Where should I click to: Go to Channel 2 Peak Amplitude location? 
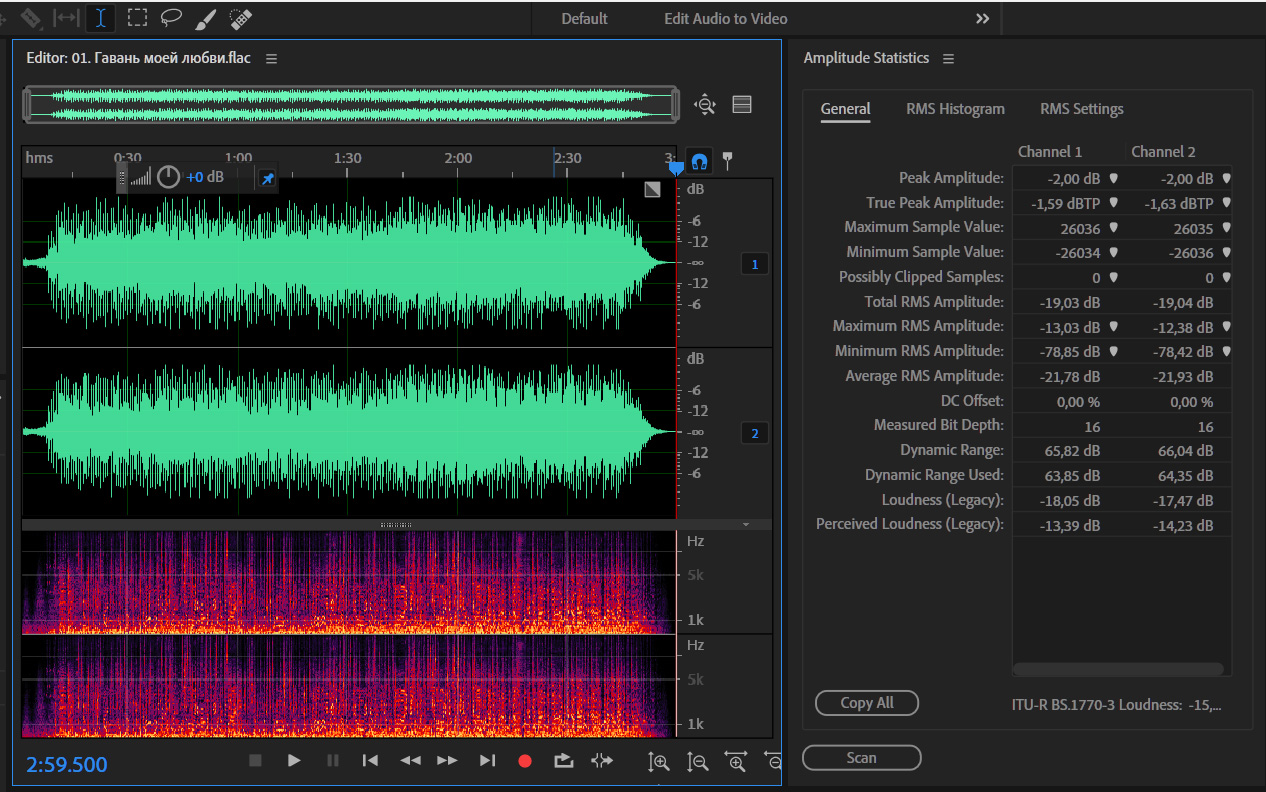1226,178
